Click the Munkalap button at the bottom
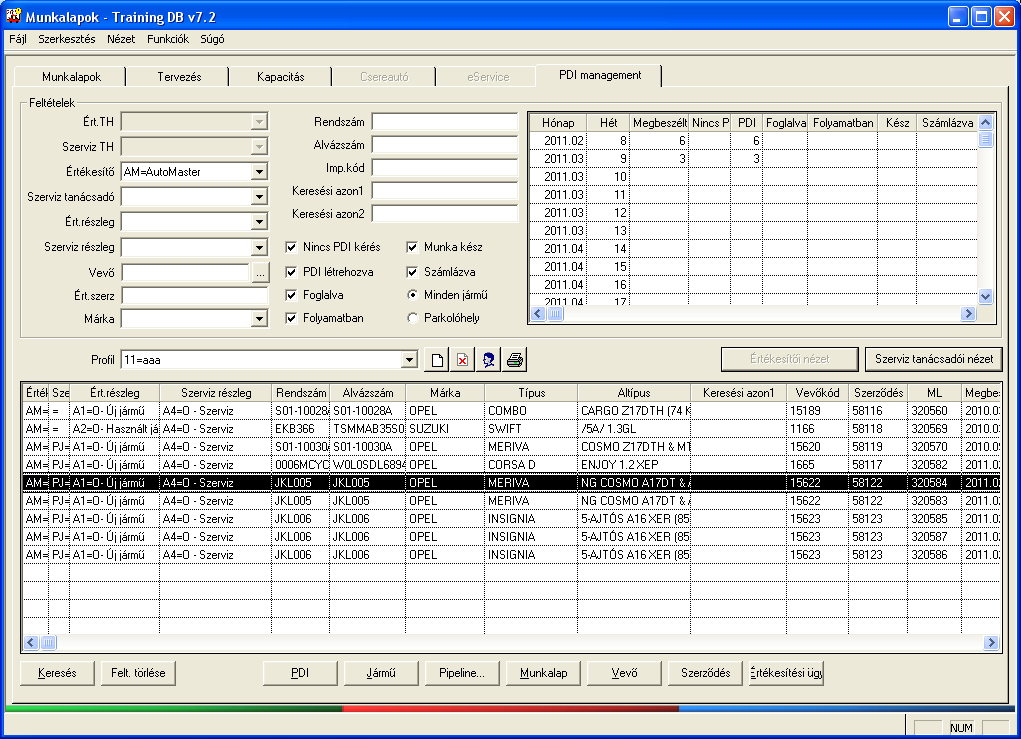This screenshot has height=739, width=1021. point(543,673)
